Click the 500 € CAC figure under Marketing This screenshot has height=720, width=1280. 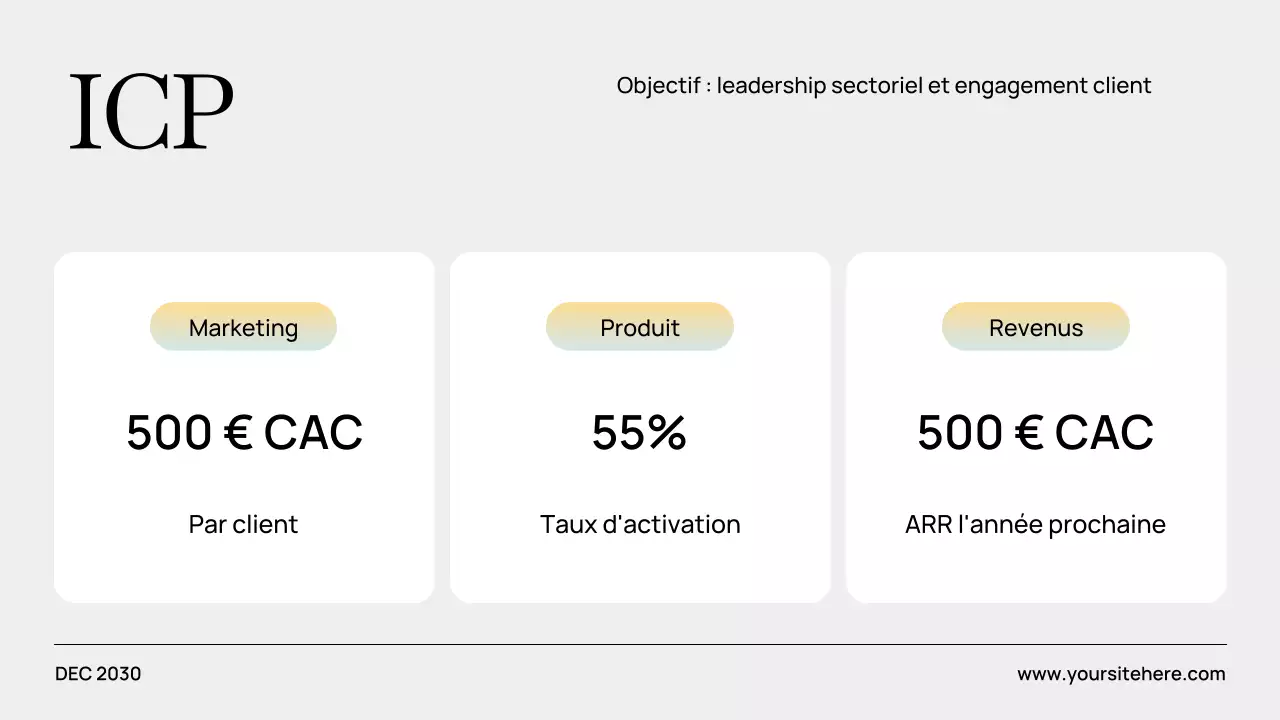[244, 432]
